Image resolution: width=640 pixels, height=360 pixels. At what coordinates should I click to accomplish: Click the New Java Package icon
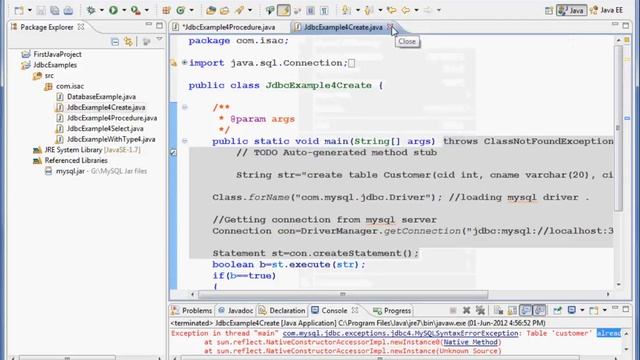pos(166,10)
